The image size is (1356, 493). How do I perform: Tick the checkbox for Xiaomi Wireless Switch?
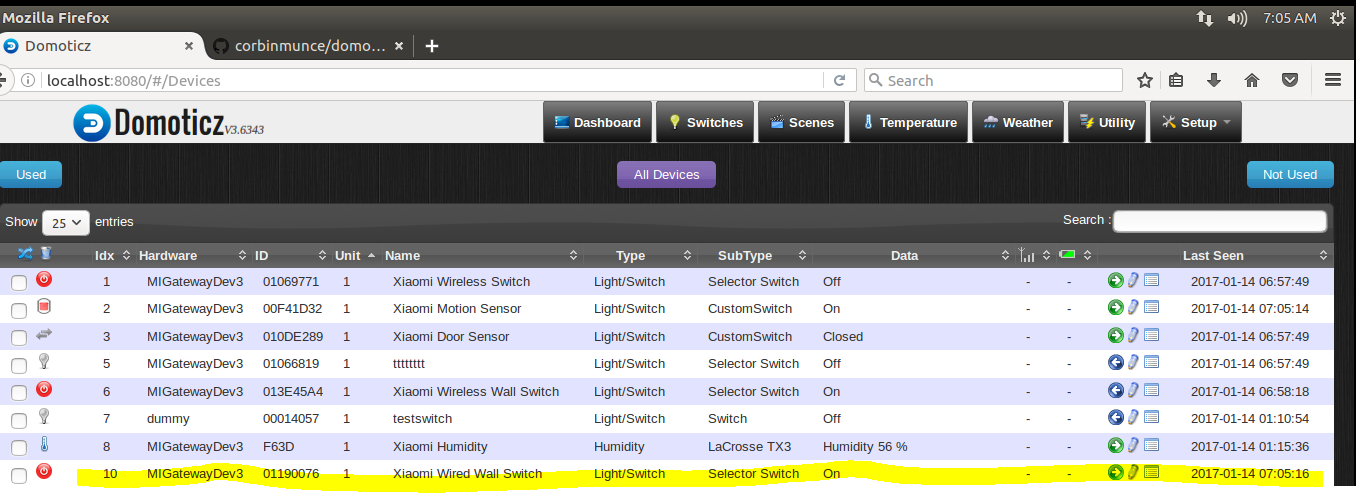19,283
